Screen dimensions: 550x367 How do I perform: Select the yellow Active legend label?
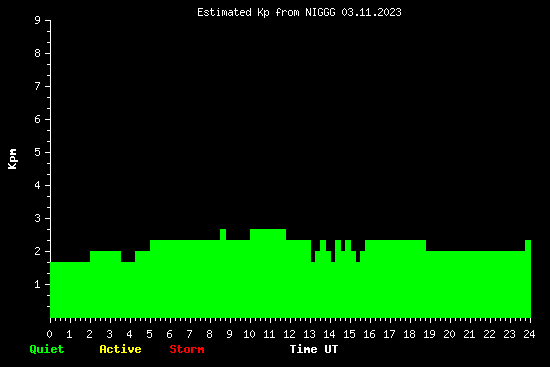coord(120,349)
